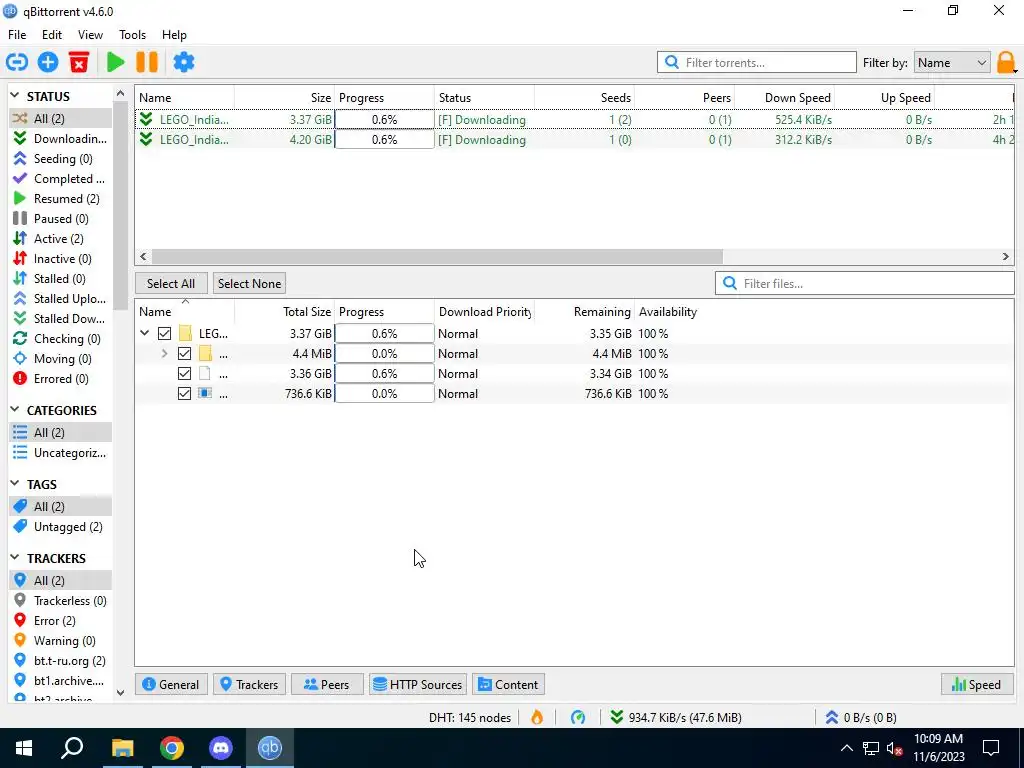Select the Stalled Uploading filter
Screen dimensions: 1024x768
[59, 299]
